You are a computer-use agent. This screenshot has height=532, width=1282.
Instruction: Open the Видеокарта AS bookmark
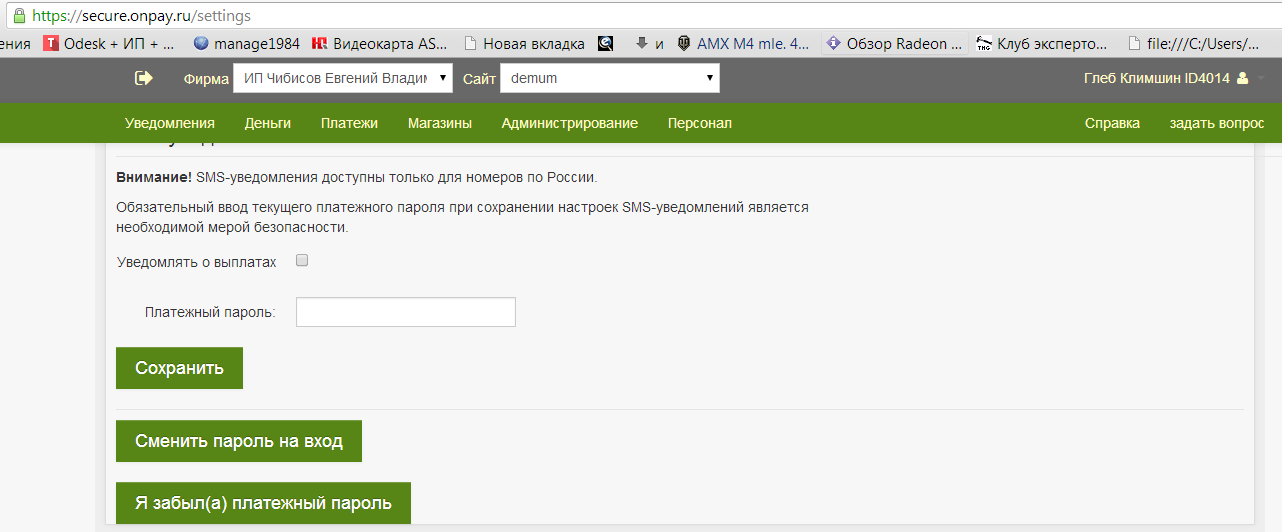380,44
